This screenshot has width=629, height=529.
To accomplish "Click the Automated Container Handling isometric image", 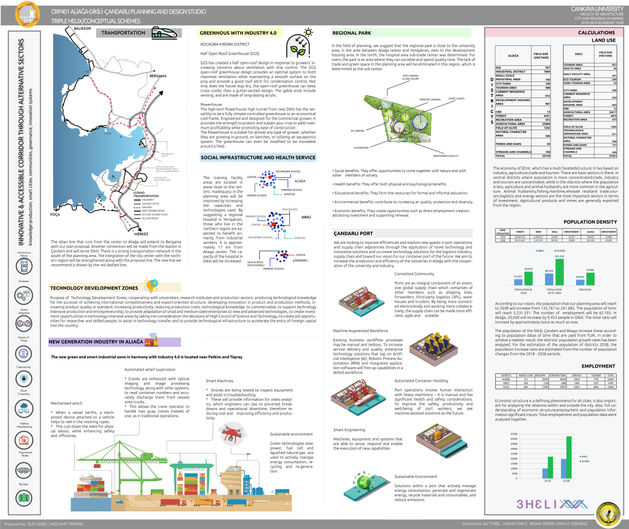I will [358, 397].
